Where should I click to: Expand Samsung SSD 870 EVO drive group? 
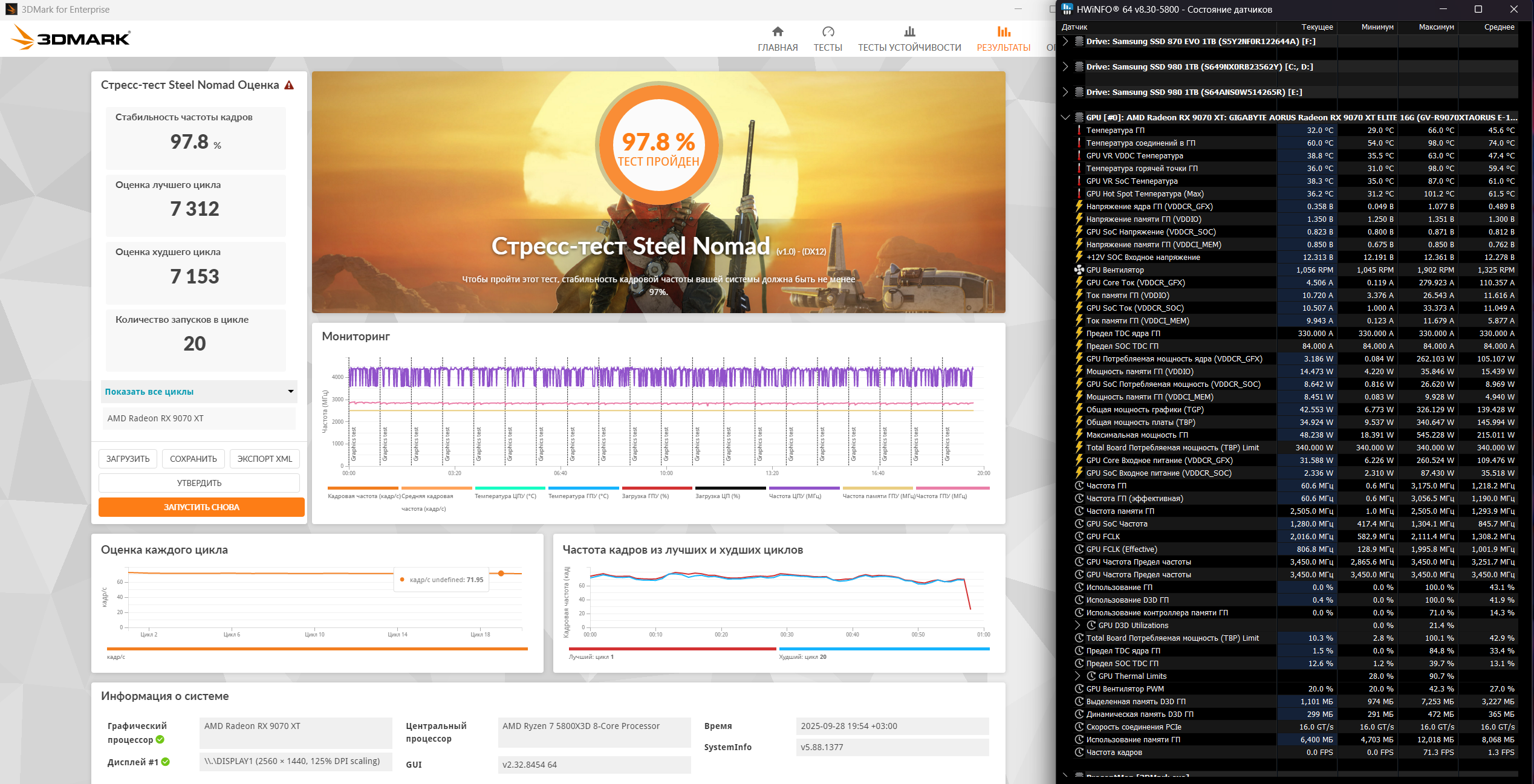pyautogui.click(x=1065, y=41)
